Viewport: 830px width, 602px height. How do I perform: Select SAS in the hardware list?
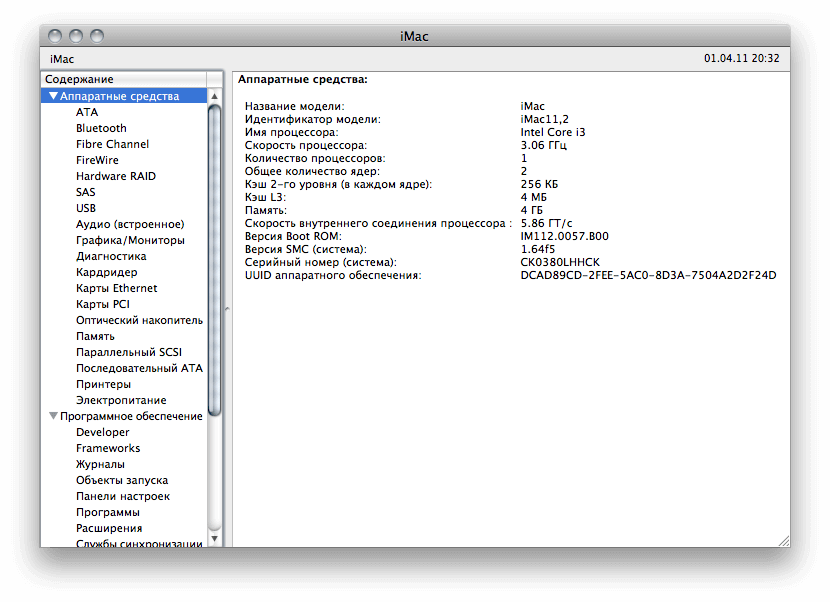coord(85,192)
